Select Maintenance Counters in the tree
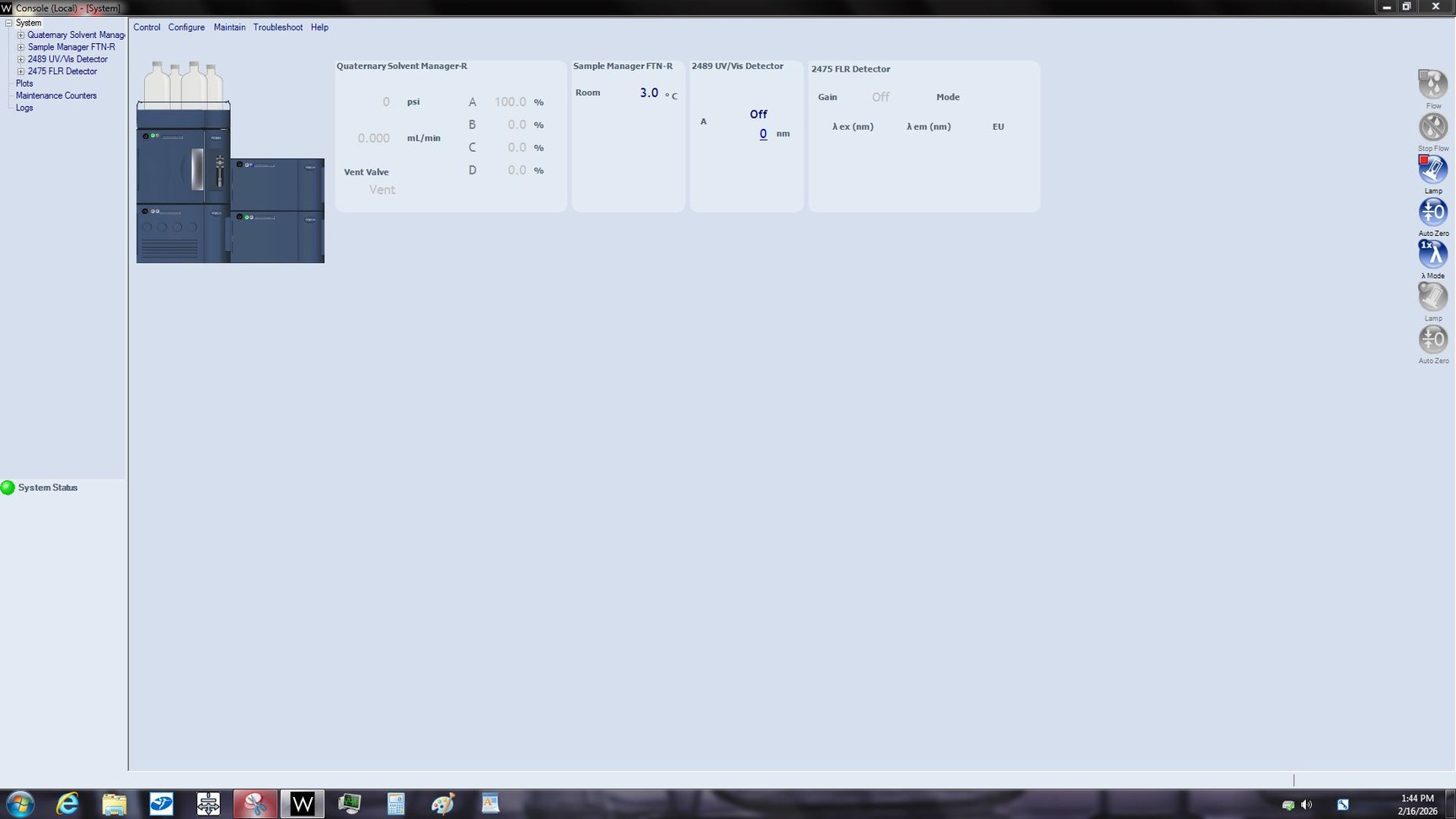1456x819 pixels. (56, 96)
